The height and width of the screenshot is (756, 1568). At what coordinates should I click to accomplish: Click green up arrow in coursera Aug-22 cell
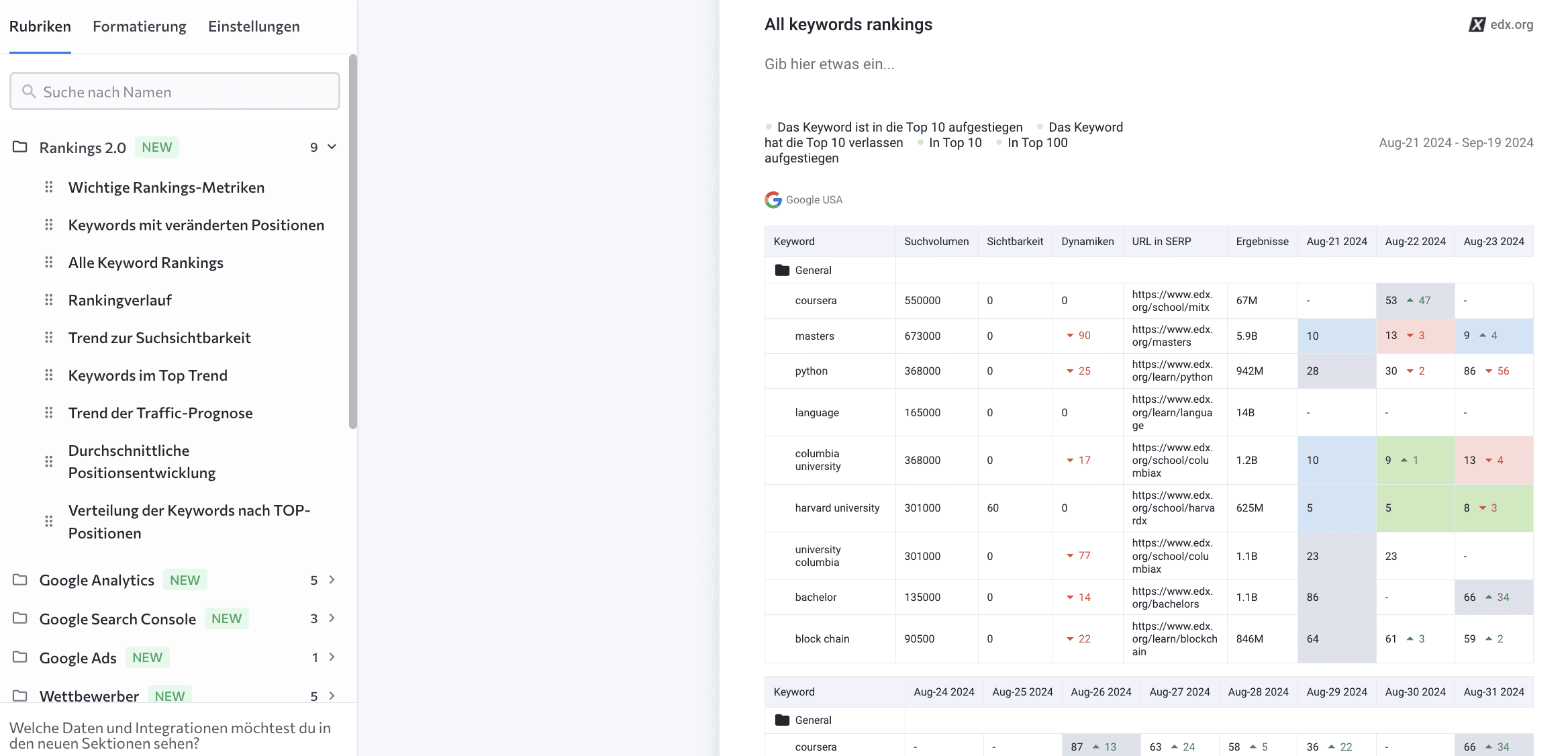click(x=1410, y=300)
